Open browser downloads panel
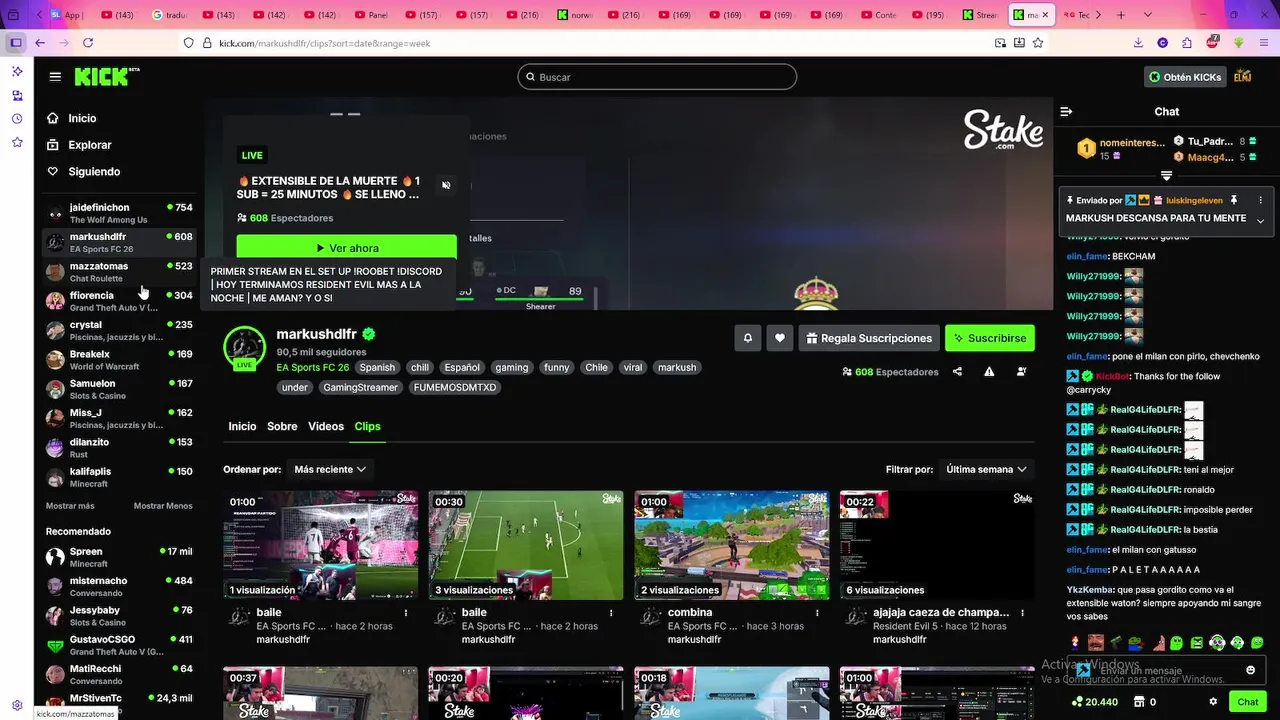This screenshot has width=1280, height=720. [x=1138, y=43]
